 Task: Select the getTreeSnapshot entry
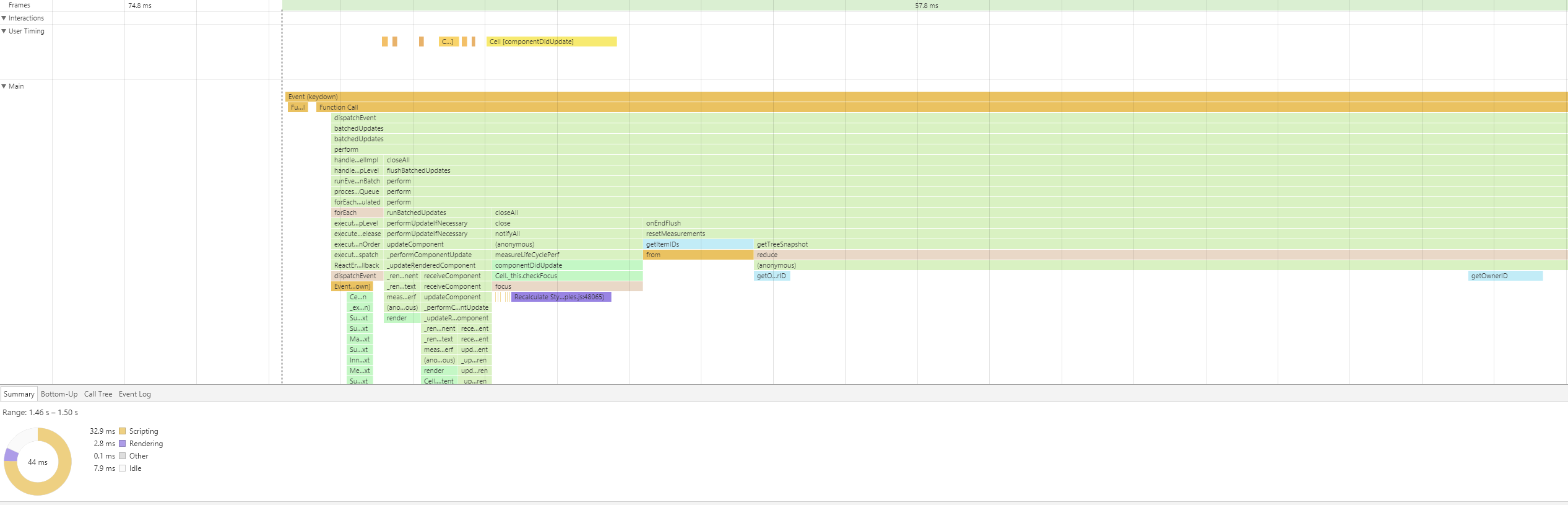(x=1161, y=244)
